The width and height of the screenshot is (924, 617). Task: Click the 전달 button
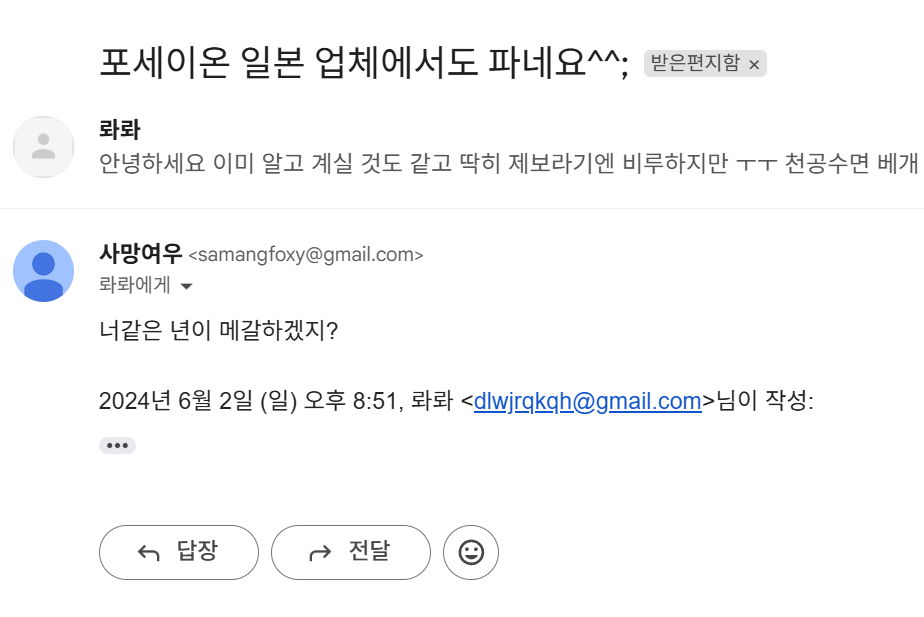pyautogui.click(x=351, y=552)
